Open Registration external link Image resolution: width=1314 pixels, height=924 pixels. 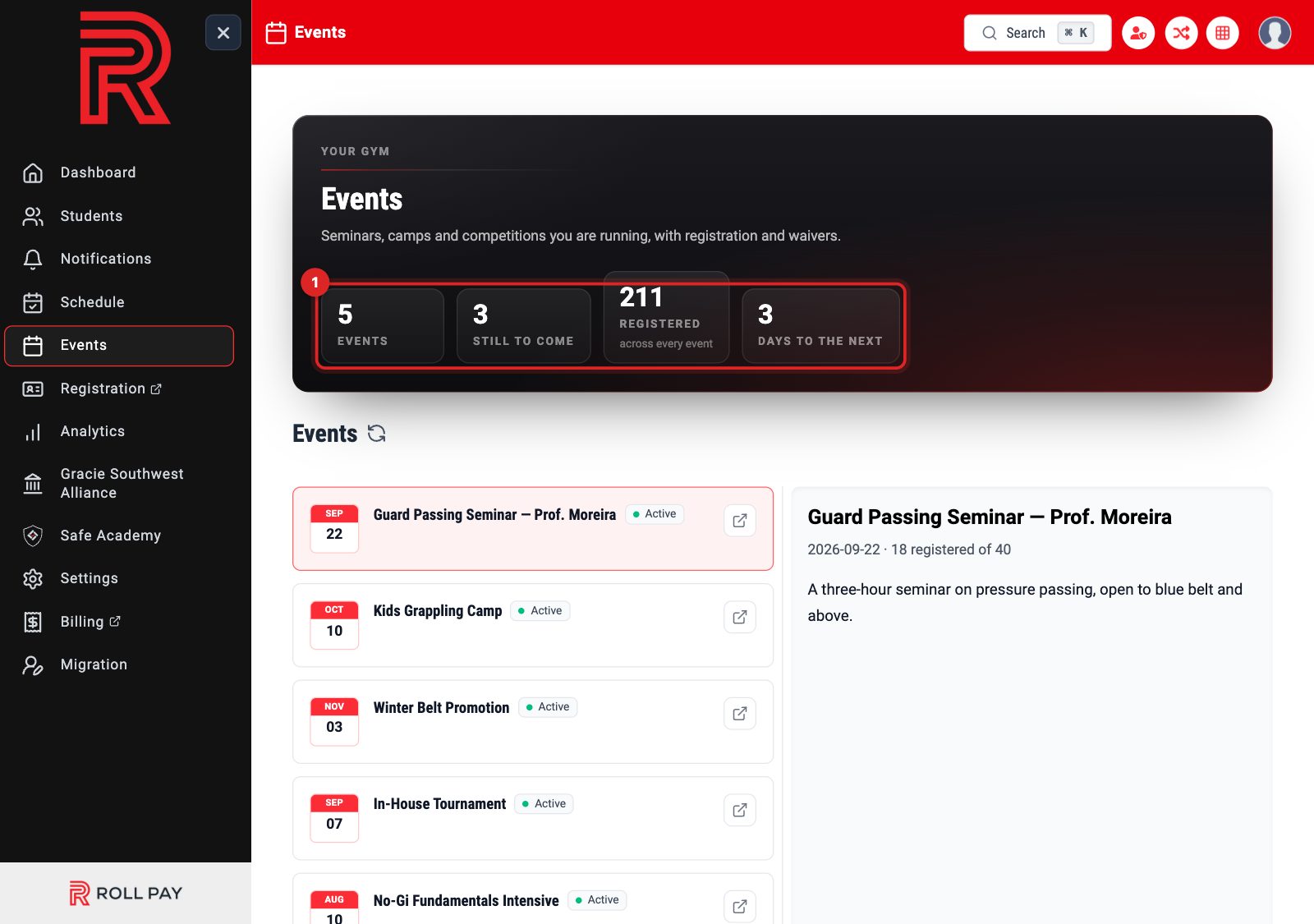click(119, 388)
